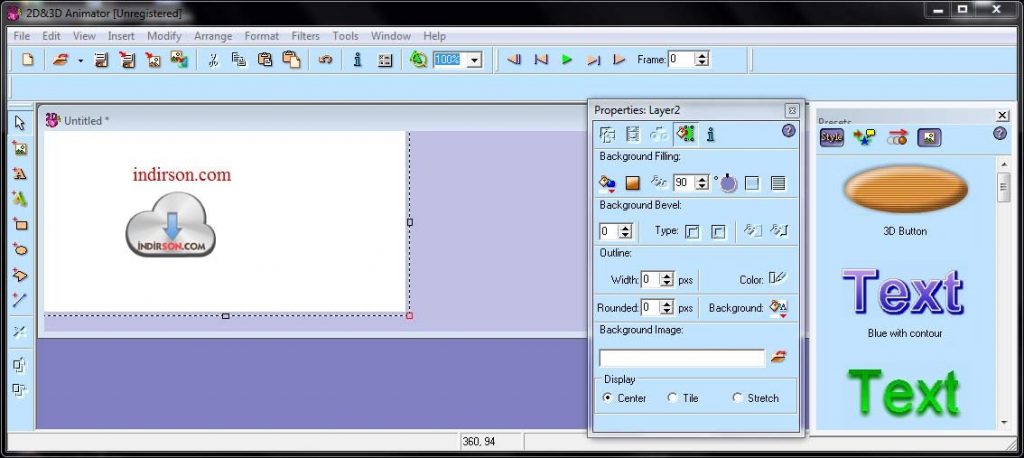Open the Window menu
The height and width of the screenshot is (458, 1024).
pyautogui.click(x=391, y=36)
